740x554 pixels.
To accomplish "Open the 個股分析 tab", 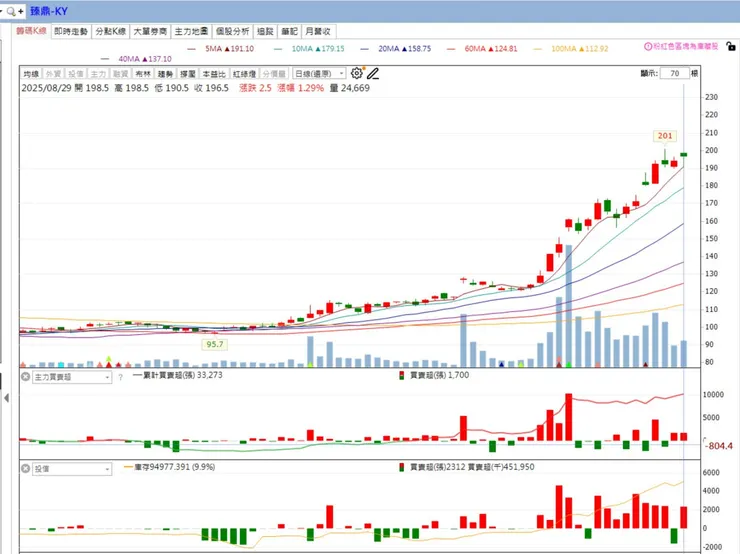I will [x=232, y=31].
